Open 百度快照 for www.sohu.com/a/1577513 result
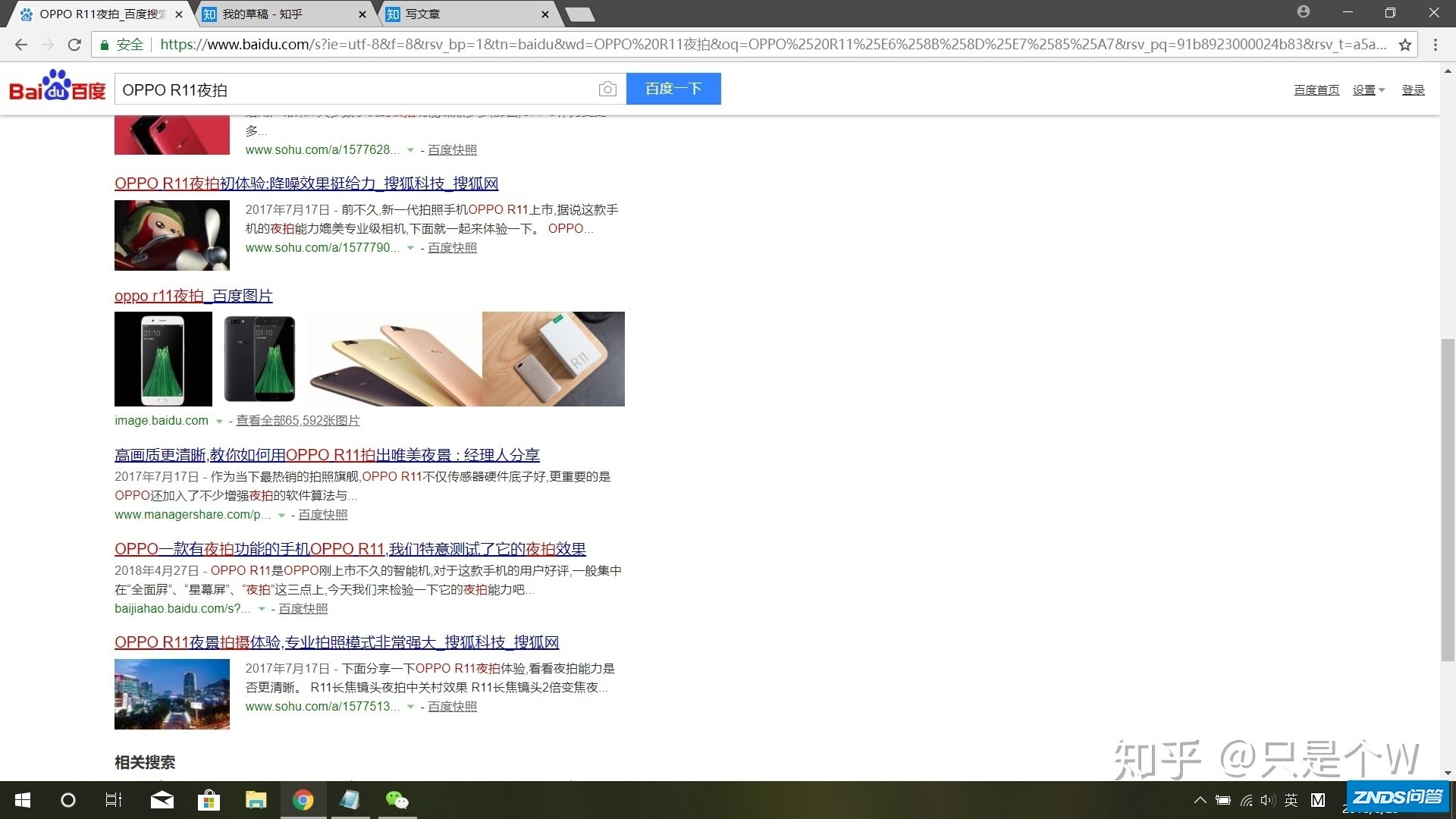 pos(453,707)
